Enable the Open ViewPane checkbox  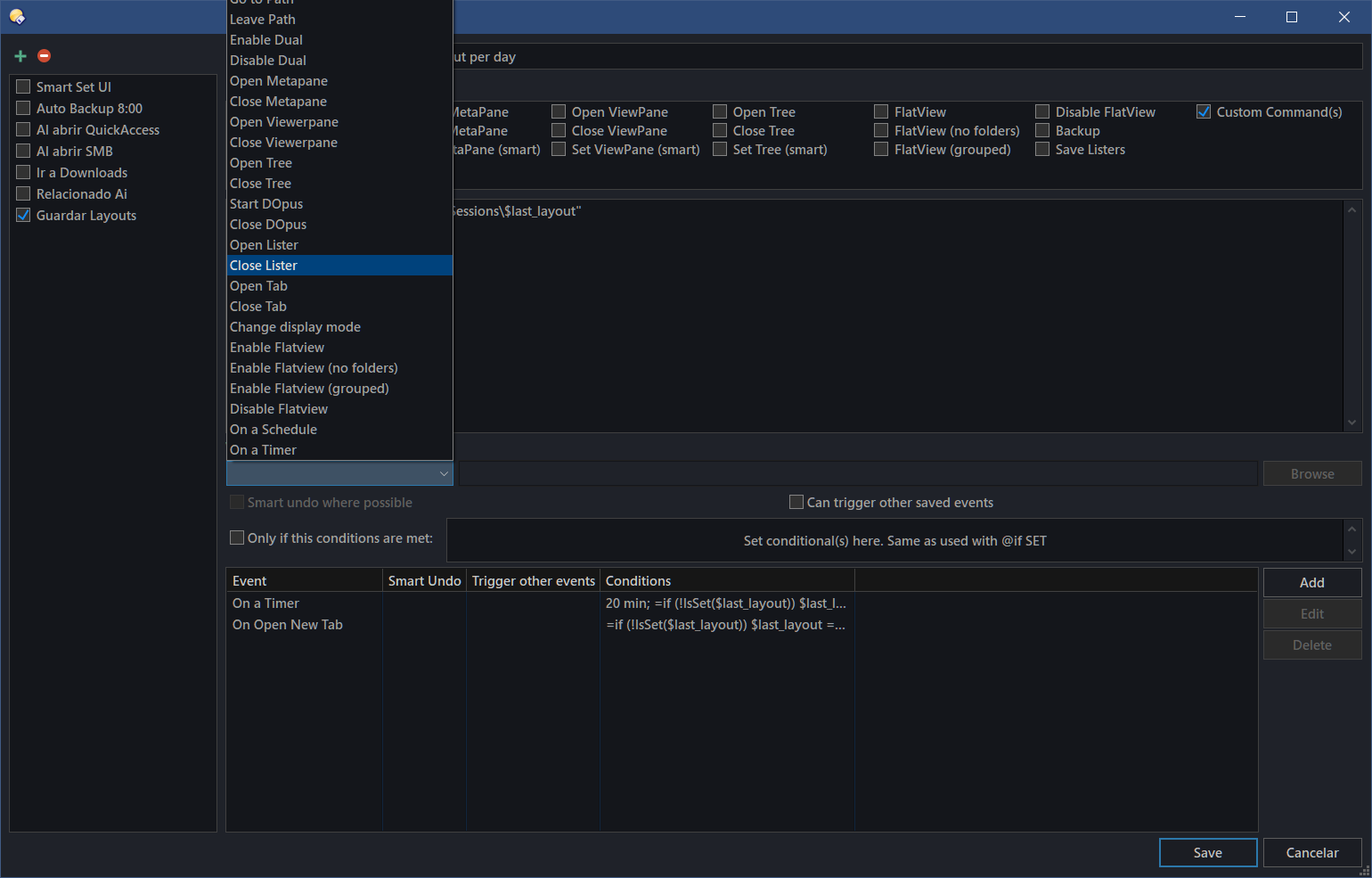[559, 111]
